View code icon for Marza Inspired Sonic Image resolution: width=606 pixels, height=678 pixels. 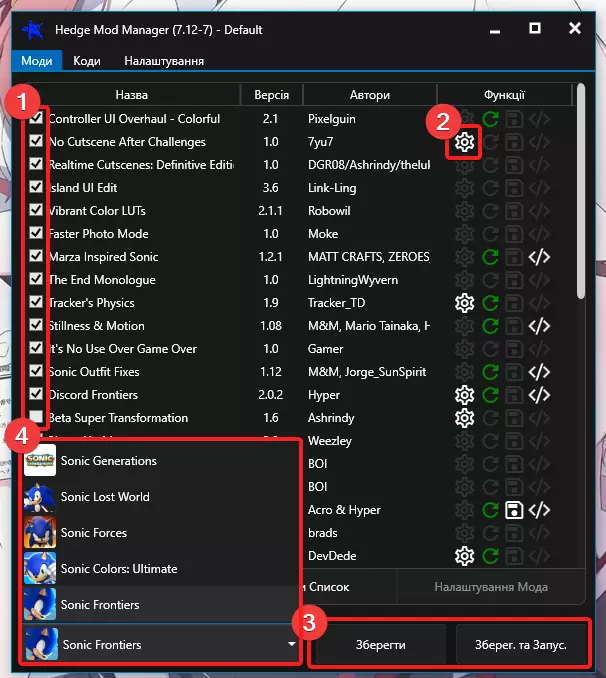539,257
